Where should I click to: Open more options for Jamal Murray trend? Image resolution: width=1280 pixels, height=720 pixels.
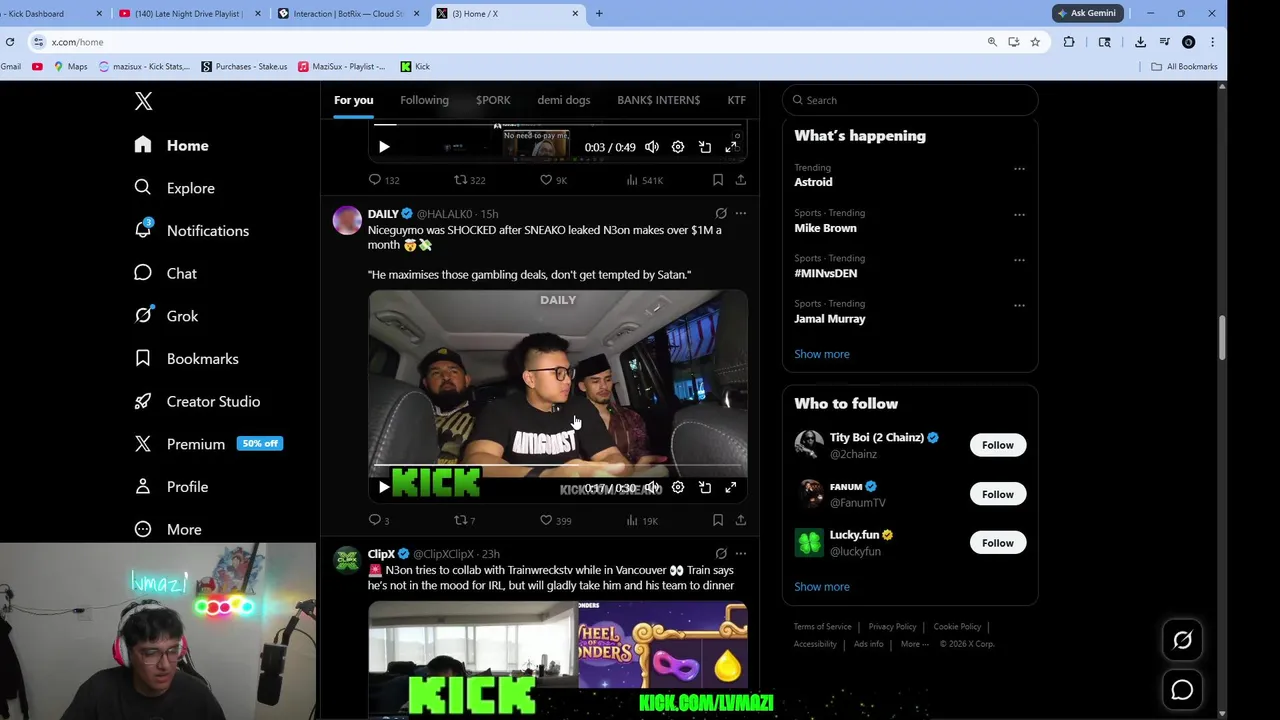pyautogui.click(x=1019, y=305)
